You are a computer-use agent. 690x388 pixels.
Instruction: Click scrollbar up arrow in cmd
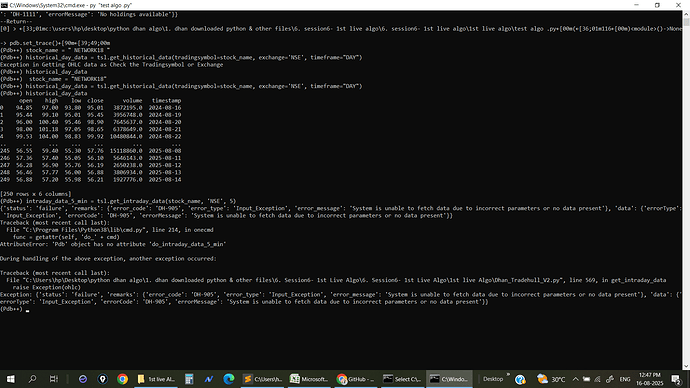point(686,14)
